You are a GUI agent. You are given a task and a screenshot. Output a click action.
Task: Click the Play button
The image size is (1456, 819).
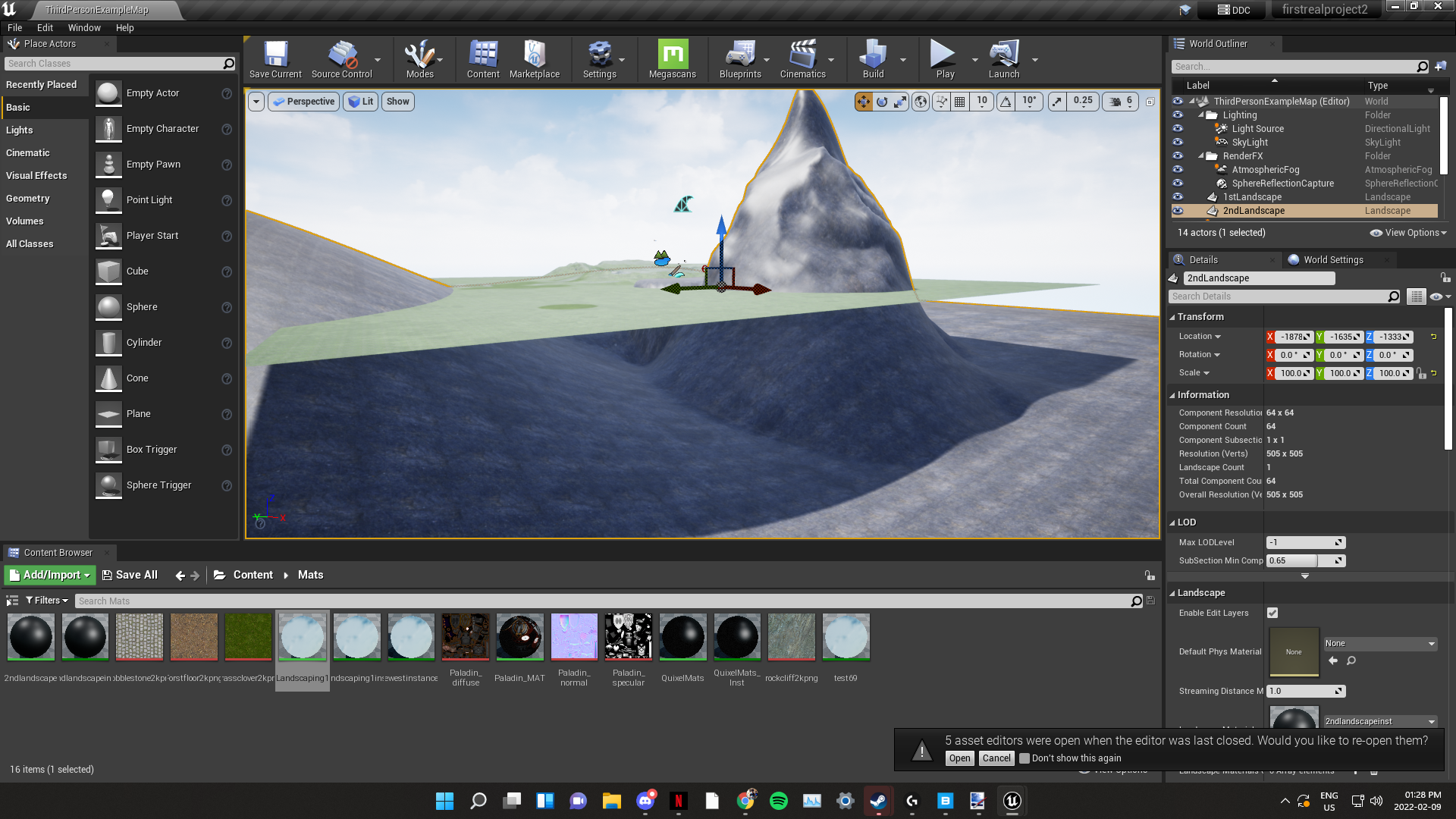pyautogui.click(x=945, y=59)
